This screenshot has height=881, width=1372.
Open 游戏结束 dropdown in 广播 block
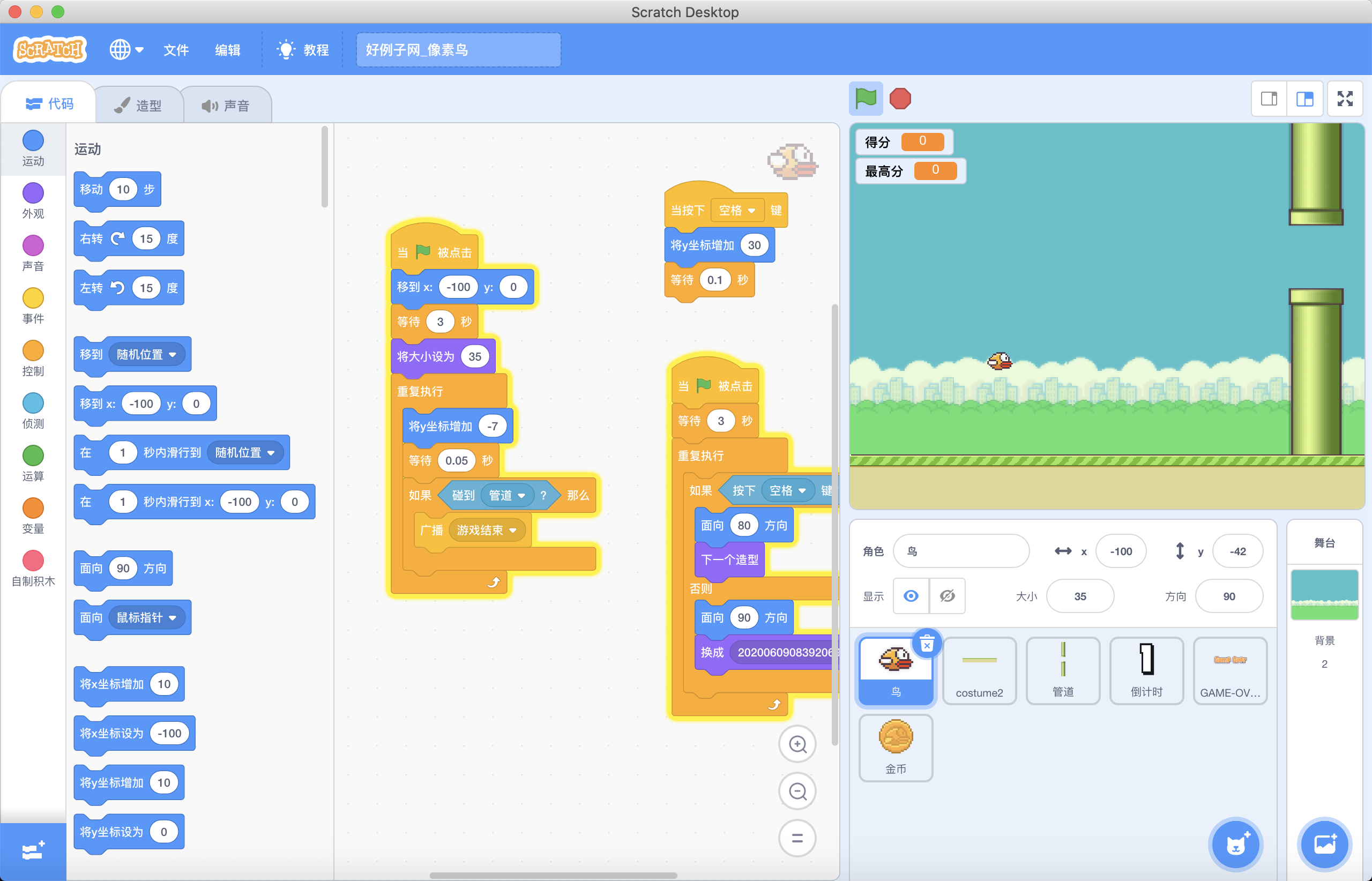click(x=487, y=531)
